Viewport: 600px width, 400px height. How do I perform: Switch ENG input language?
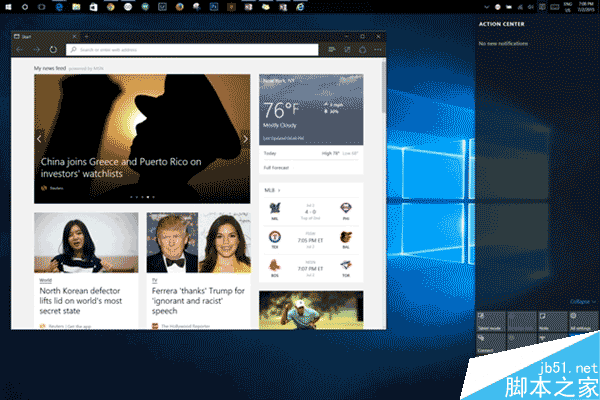568,7
